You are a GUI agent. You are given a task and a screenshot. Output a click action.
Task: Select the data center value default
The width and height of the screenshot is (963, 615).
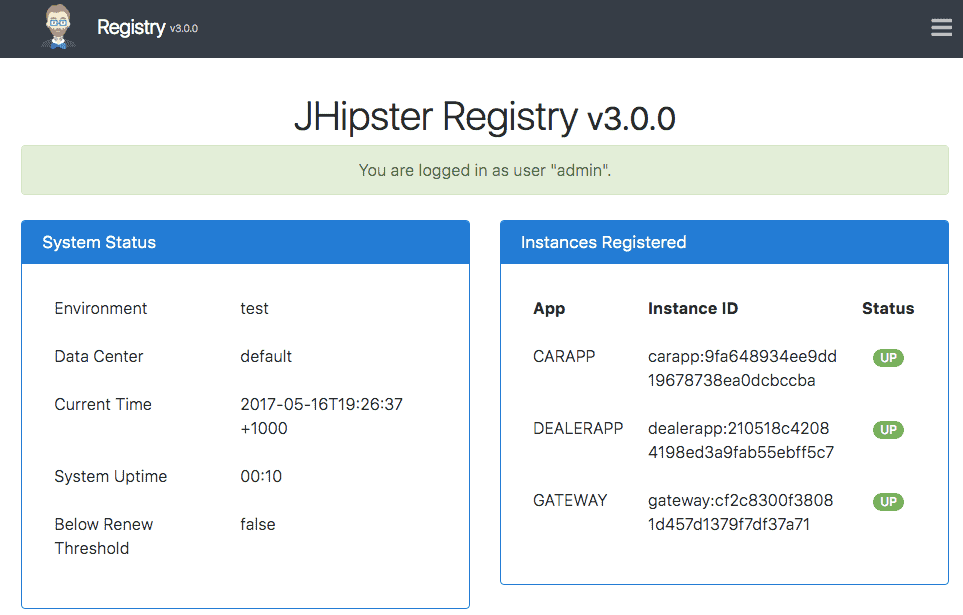coord(266,356)
